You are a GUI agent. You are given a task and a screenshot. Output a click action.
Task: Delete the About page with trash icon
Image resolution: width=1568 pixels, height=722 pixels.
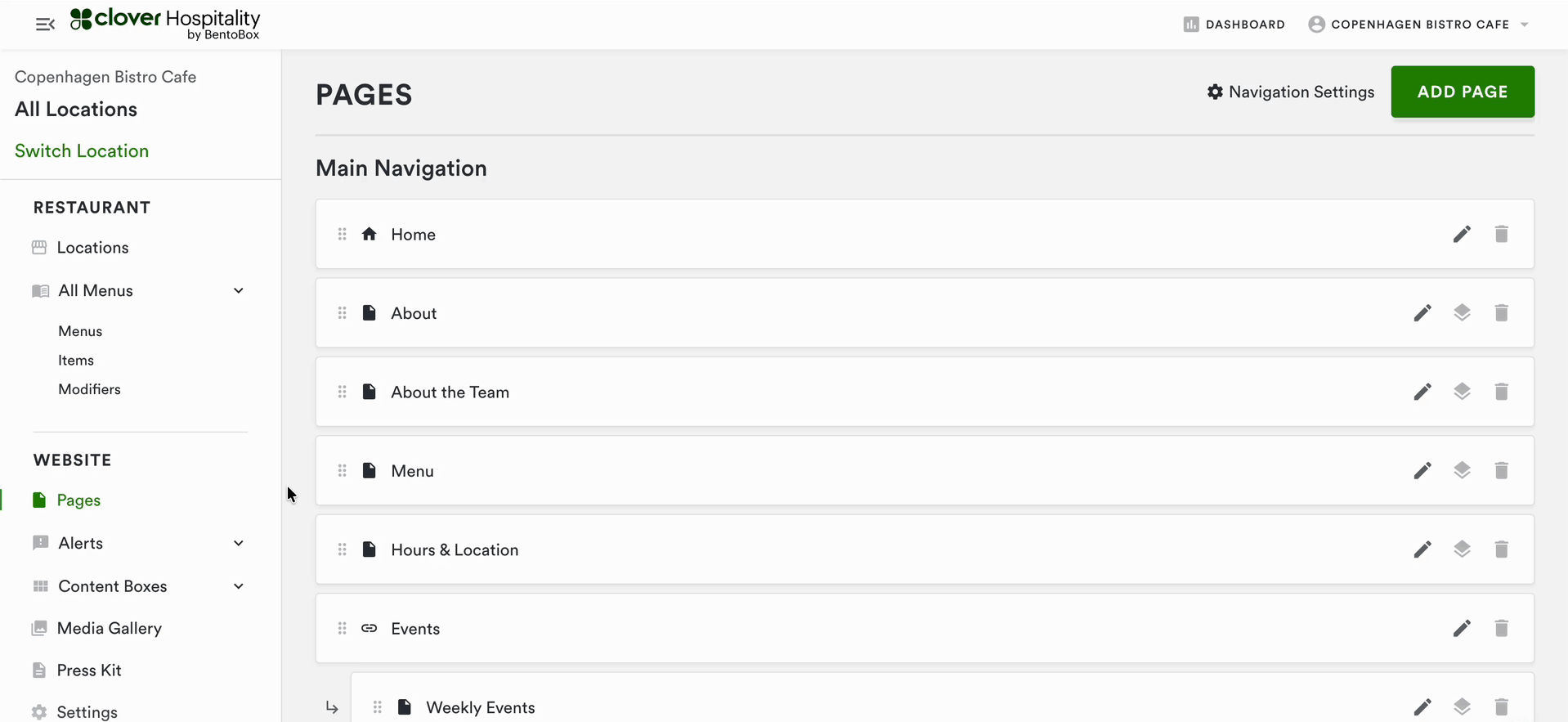point(1501,313)
